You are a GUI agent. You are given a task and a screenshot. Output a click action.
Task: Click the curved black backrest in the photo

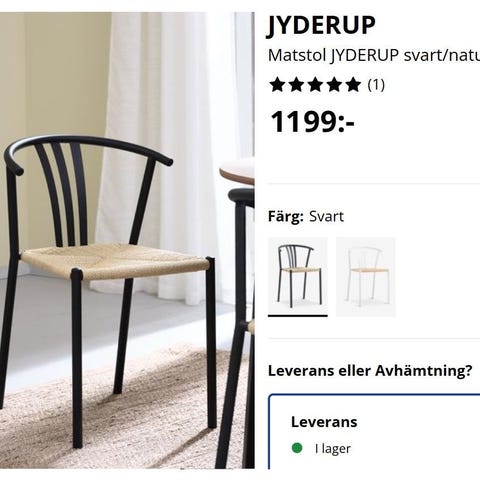pyautogui.click(x=88, y=152)
